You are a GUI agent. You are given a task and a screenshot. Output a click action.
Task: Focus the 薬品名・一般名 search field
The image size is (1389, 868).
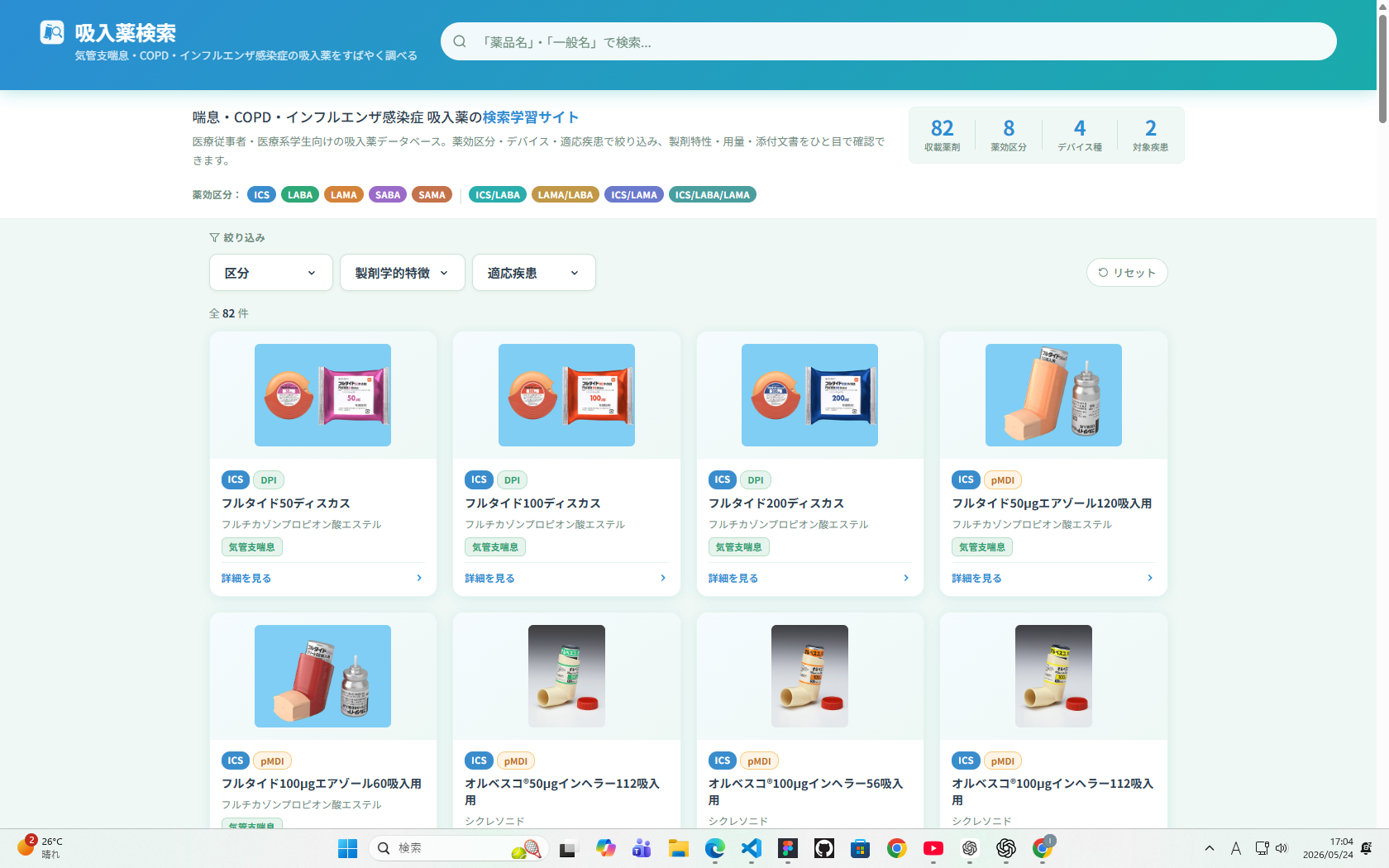[889, 41]
